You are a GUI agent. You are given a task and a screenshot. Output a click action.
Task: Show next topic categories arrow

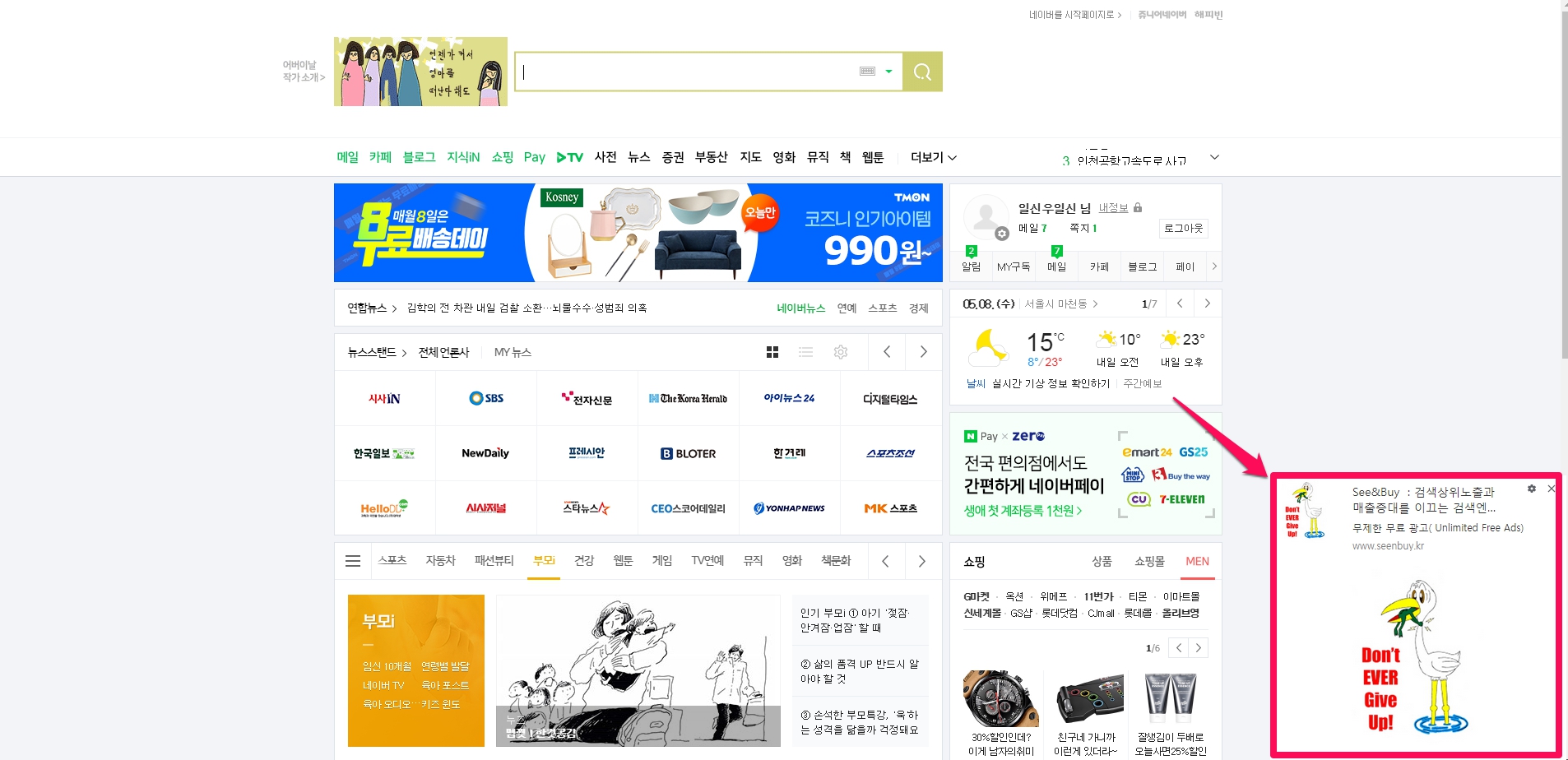pyautogui.click(x=922, y=561)
